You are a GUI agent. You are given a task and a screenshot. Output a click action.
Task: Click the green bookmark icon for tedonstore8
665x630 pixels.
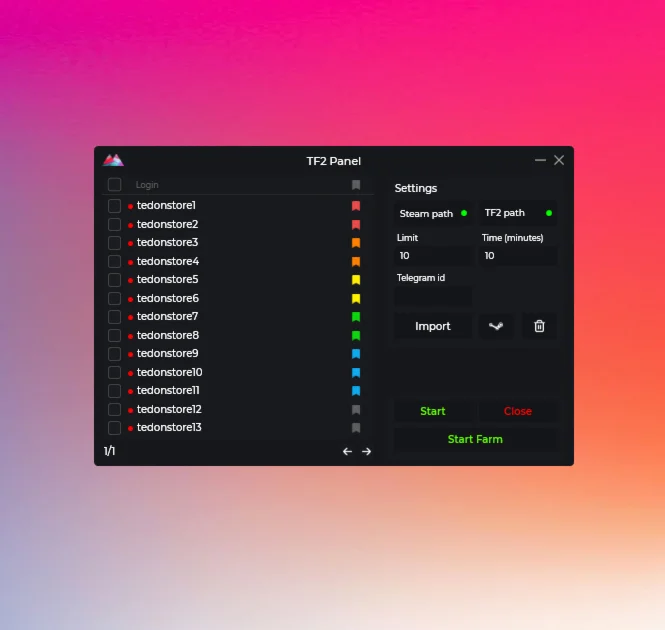(x=356, y=336)
